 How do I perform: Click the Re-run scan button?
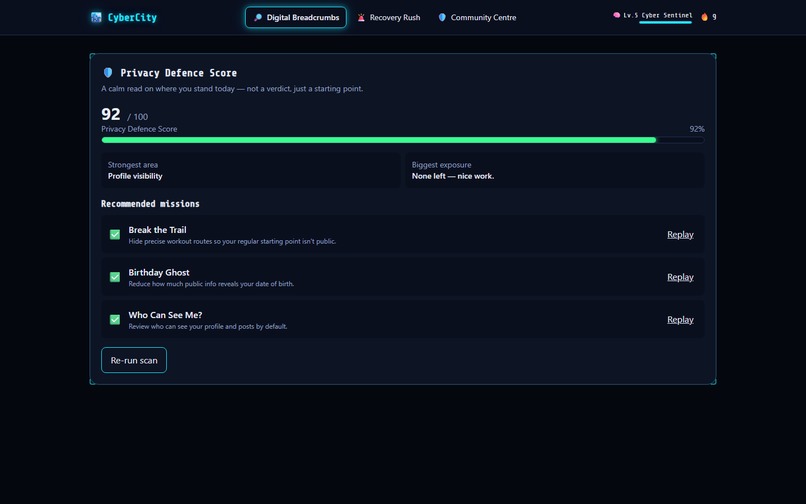pyautogui.click(x=134, y=361)
